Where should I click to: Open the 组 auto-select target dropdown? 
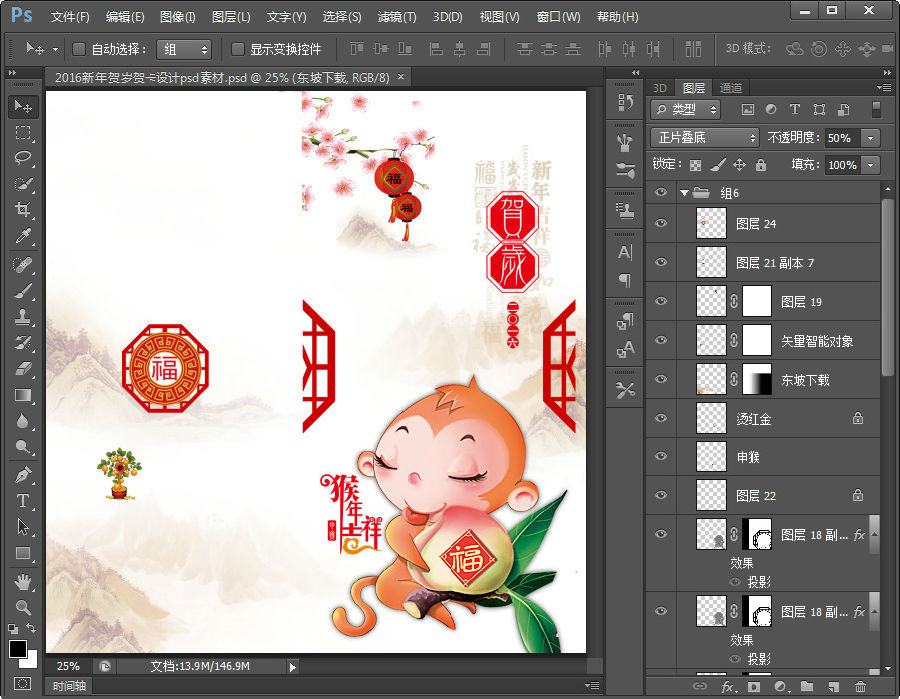point(184,49)
